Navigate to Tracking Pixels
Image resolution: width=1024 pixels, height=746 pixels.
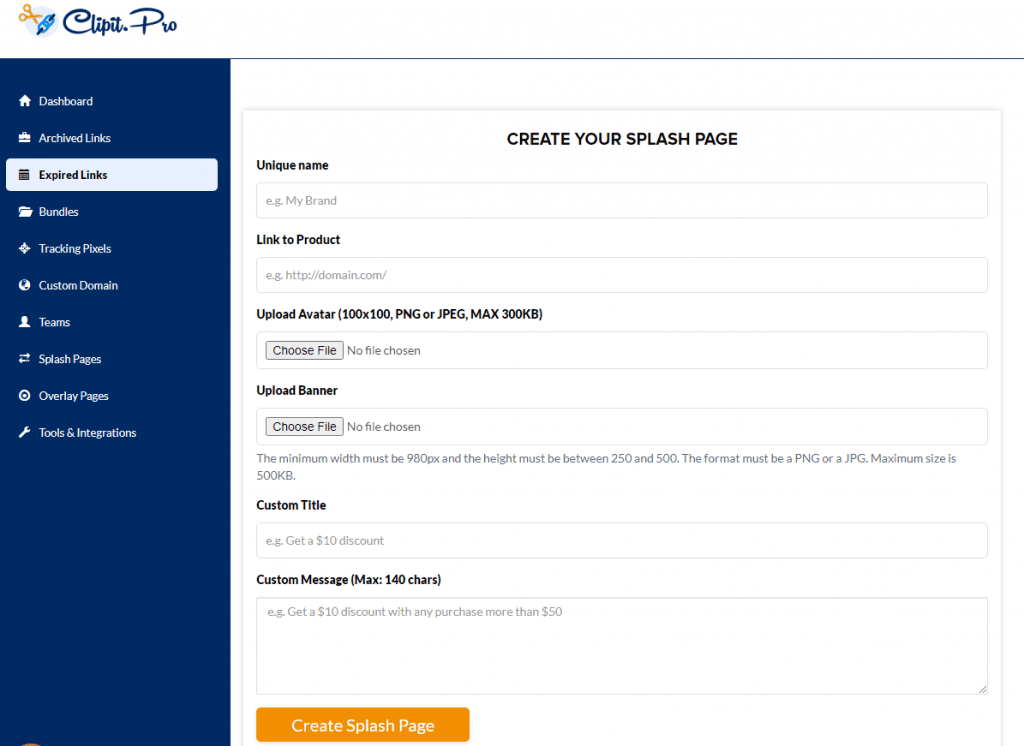pos(112,248)
